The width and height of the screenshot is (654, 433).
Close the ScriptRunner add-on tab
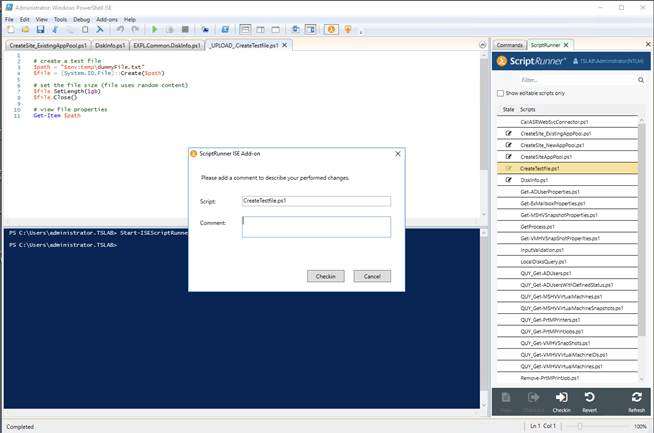point(566,45)
